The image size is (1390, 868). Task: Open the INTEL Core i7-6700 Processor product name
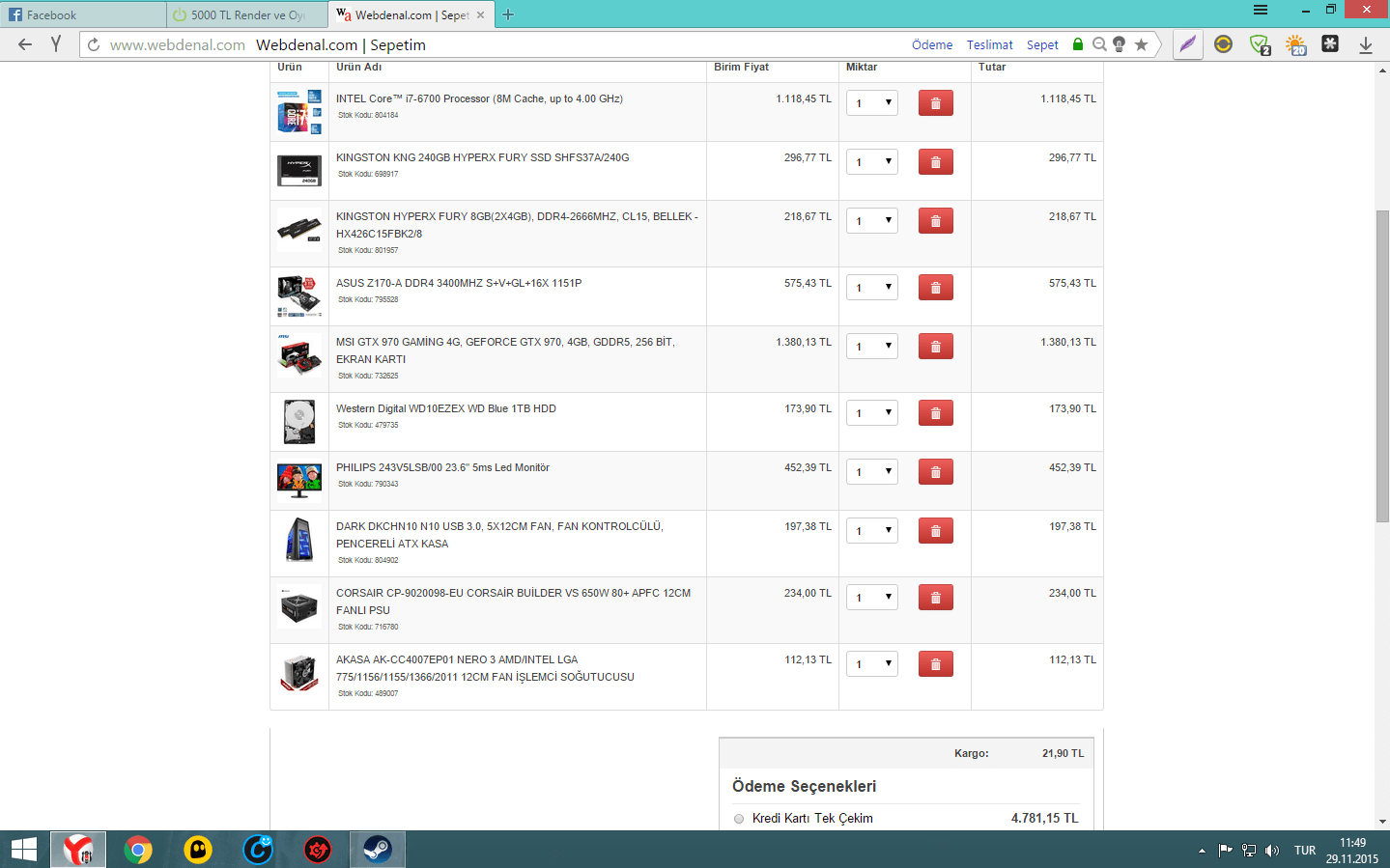pos(479,98)
